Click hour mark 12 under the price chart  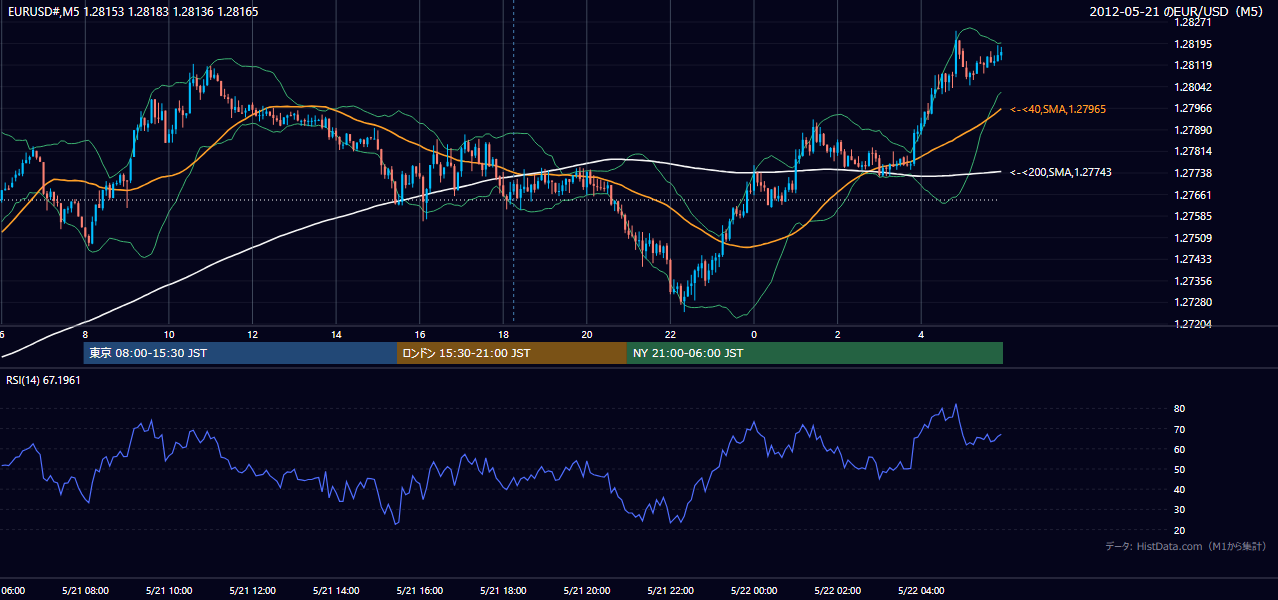(x=252, y=335)
